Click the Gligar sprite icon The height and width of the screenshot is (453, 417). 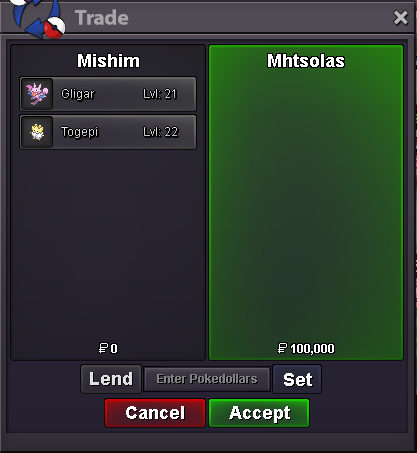click(37, 94)
